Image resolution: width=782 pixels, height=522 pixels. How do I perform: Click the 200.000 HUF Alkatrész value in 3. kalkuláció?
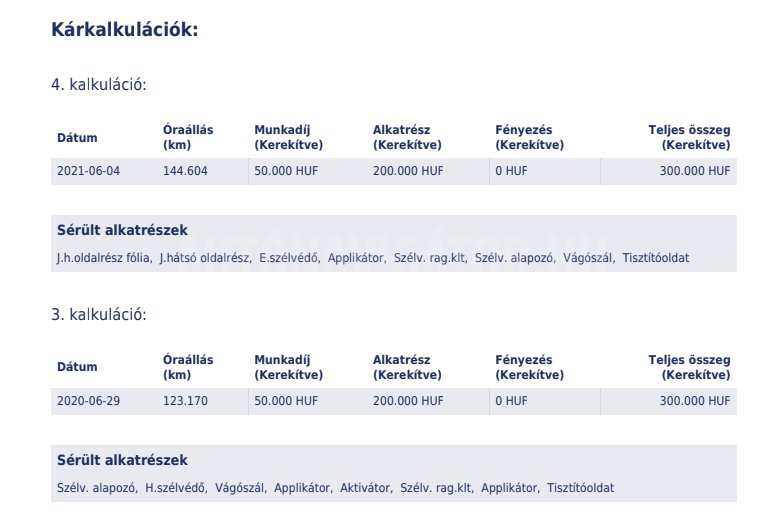407,401
